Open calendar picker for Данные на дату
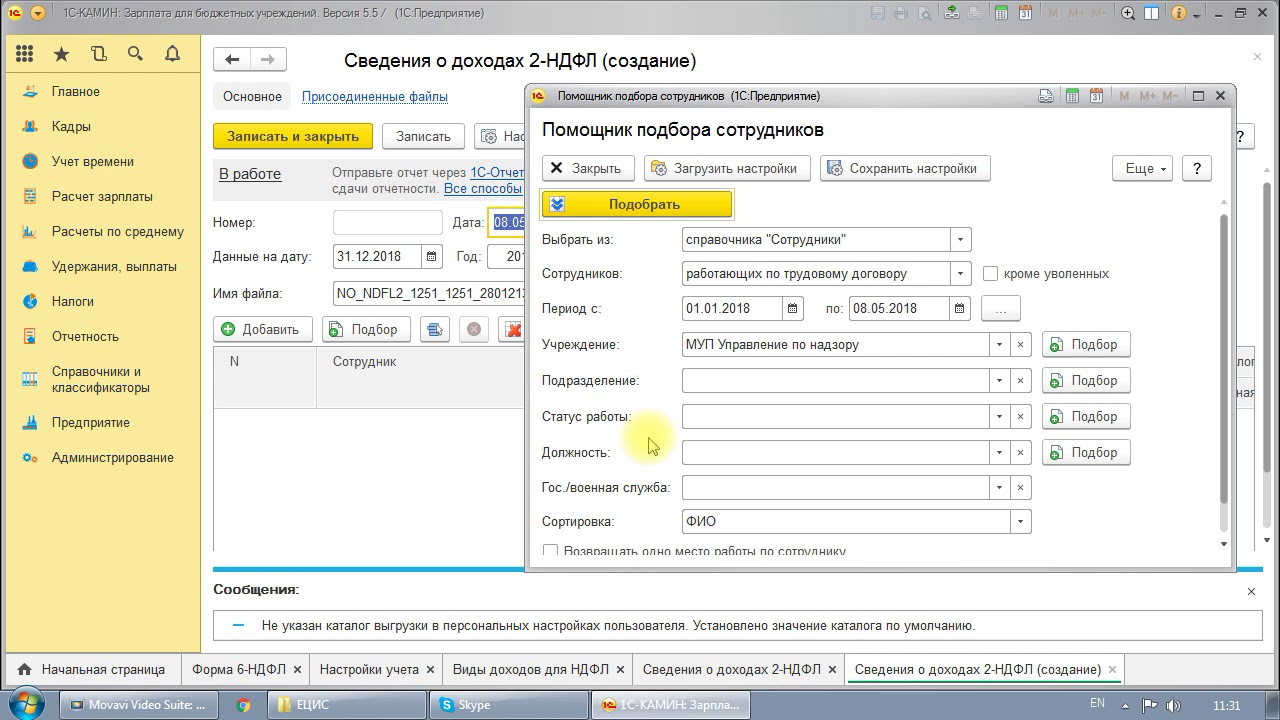Image resolution: width=1280 pixels, height=720 pixels. pos(431,257)
